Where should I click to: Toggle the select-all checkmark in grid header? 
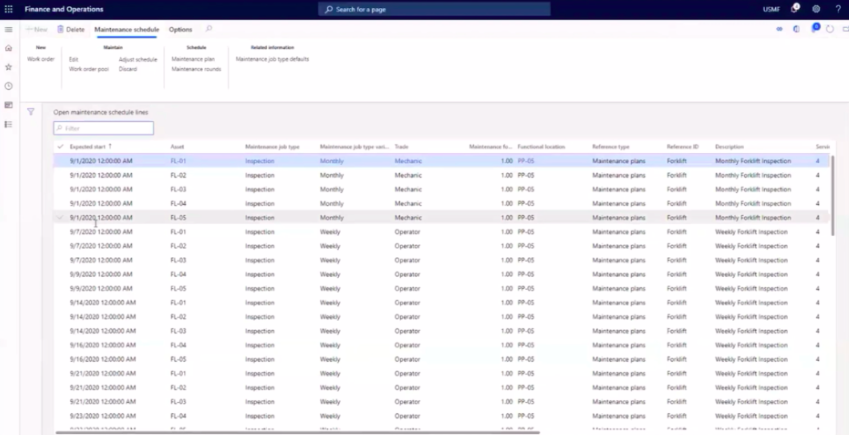(60, 147)
